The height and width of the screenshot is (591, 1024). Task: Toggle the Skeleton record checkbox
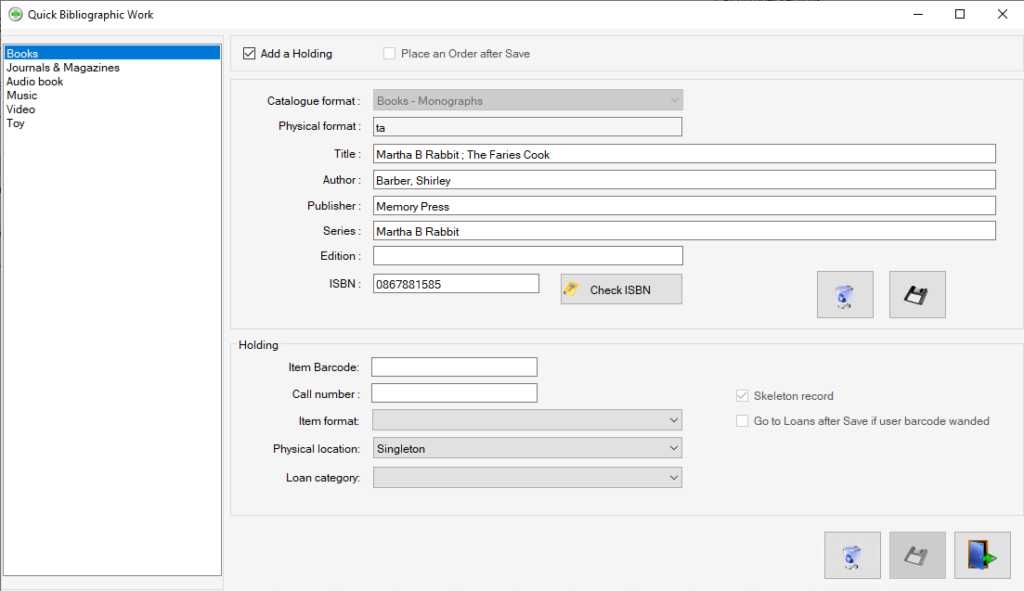click(742, 395)
